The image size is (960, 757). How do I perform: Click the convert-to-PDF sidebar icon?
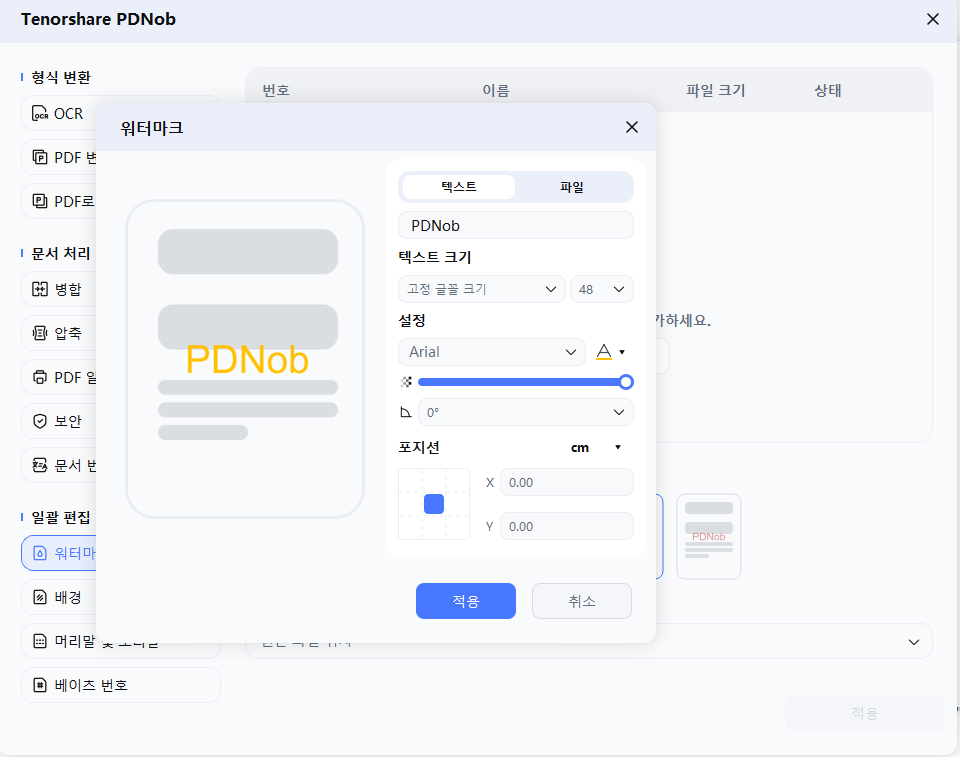(x=40, y=201)
